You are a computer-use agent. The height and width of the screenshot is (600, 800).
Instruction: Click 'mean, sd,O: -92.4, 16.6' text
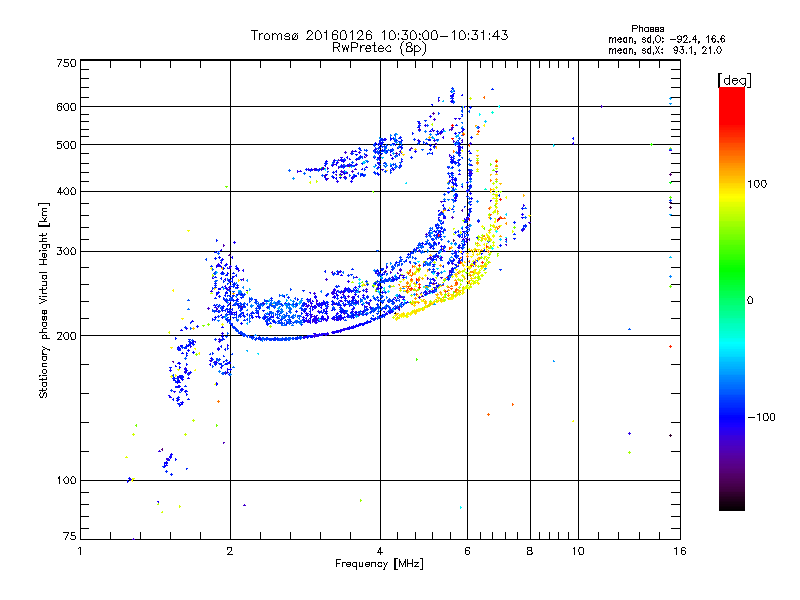(666, 39)
